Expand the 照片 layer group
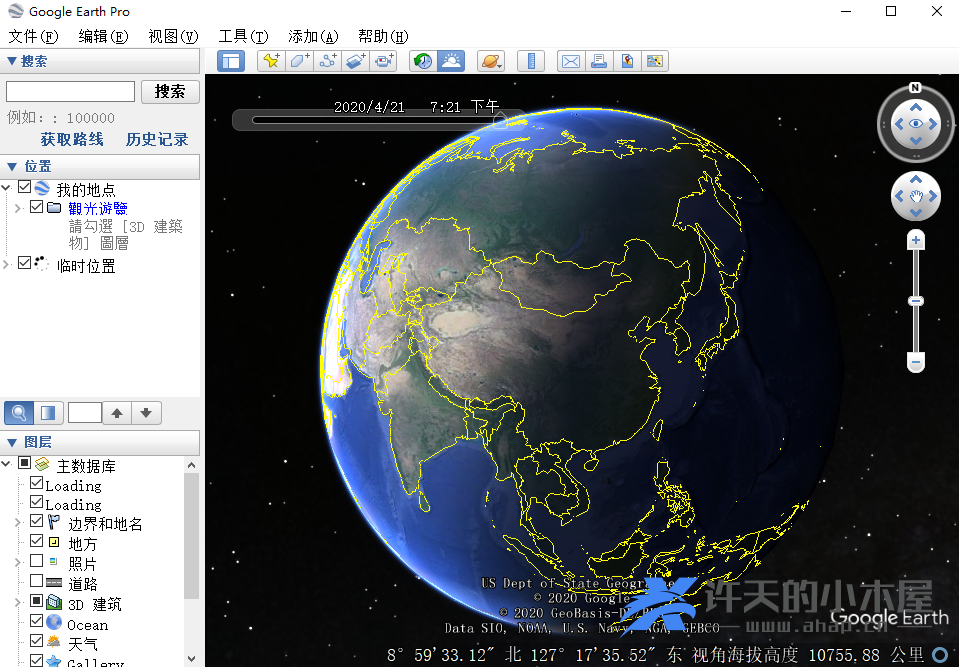 pyautogui.click(x=18, y=562)
